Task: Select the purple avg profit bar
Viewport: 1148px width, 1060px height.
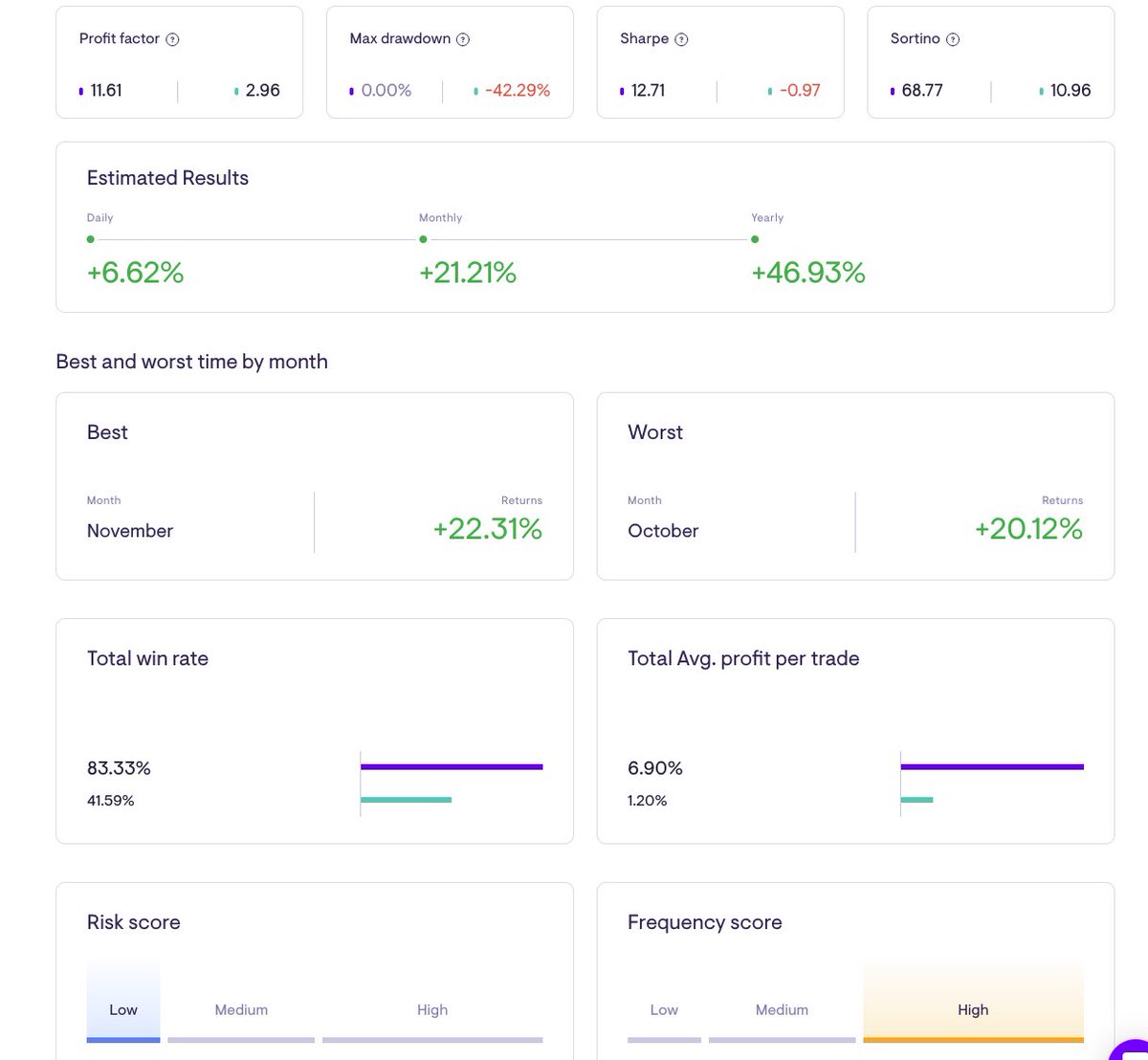Action: (992, 766)
